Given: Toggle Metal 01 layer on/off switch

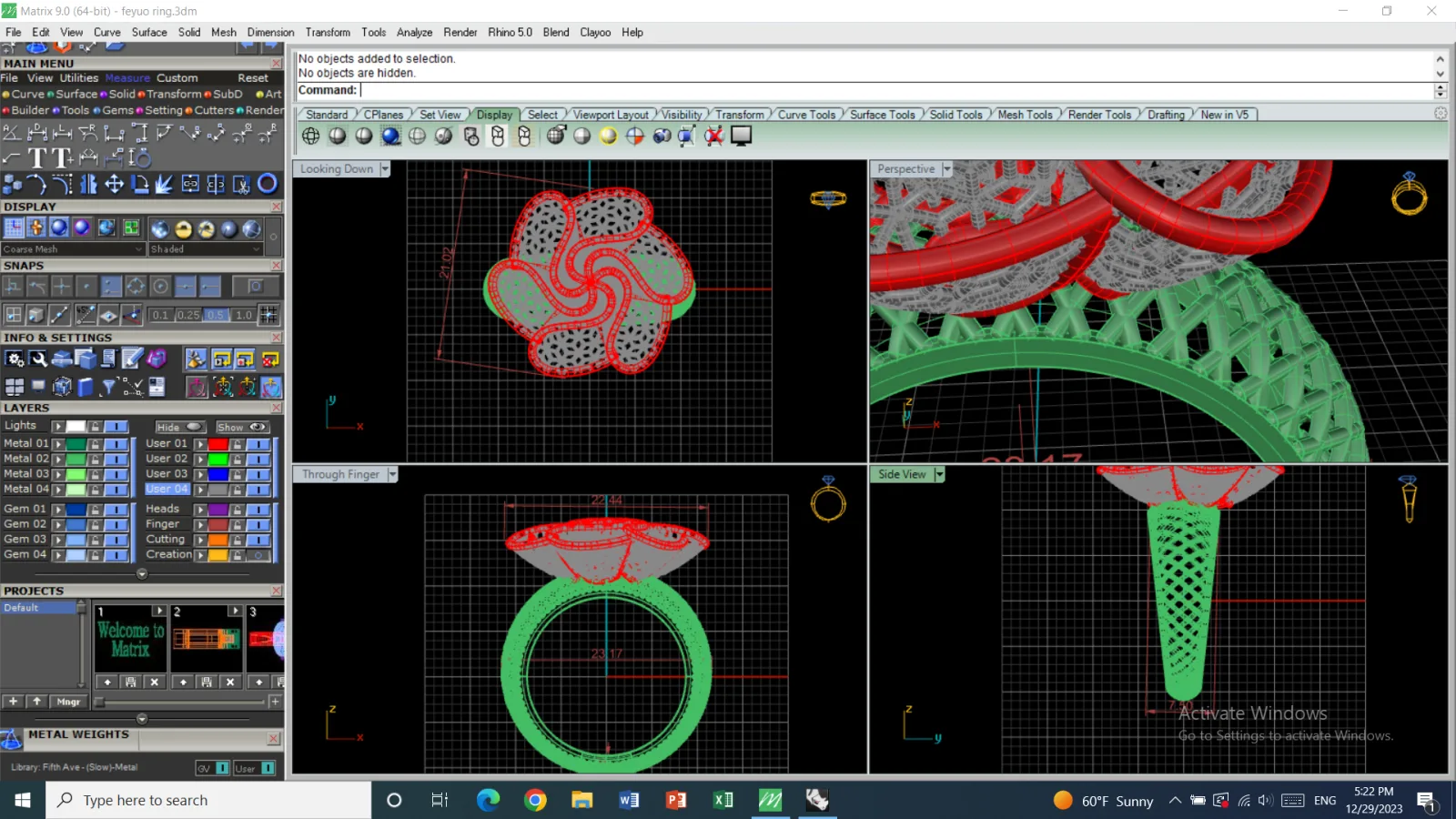Looking at the screenshot, I should 116,444.
